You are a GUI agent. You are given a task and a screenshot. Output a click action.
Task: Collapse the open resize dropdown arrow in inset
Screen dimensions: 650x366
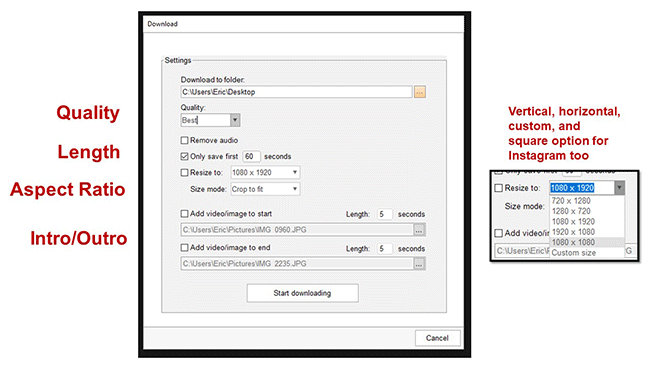click(x=619, y=188)
